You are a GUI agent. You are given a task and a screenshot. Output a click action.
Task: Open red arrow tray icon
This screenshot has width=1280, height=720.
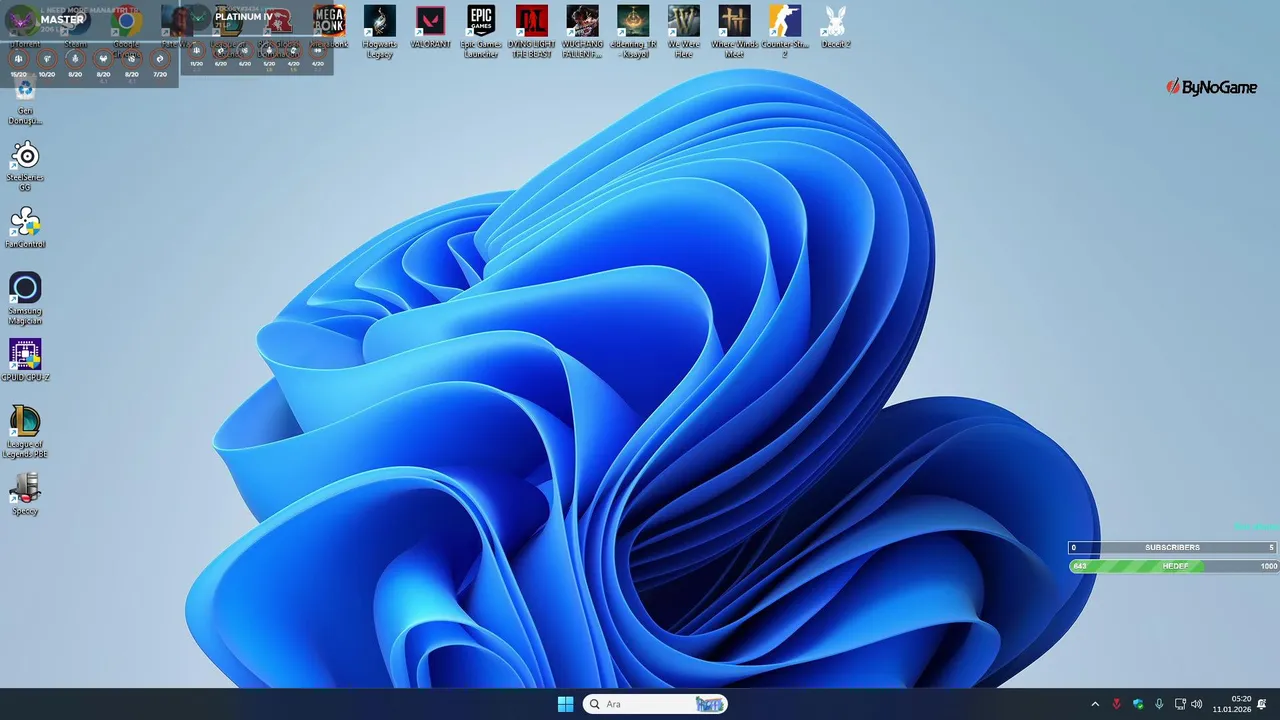[1117, 704]
